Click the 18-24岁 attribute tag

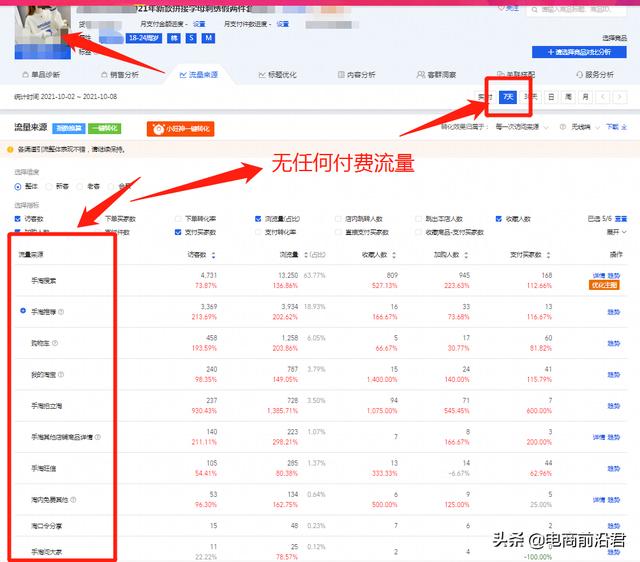[144, 38]
